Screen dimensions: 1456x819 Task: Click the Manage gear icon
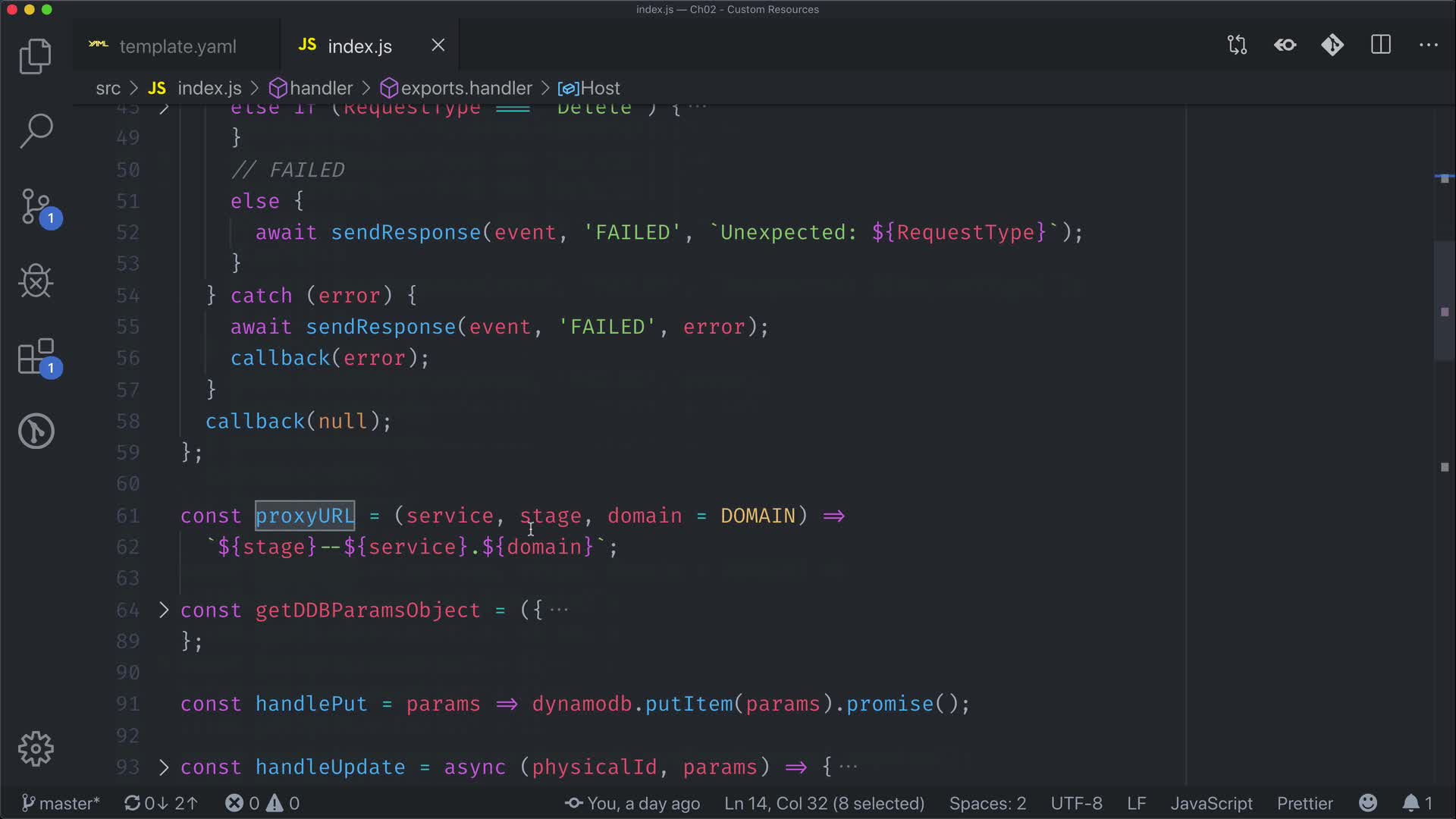[36, 748]
